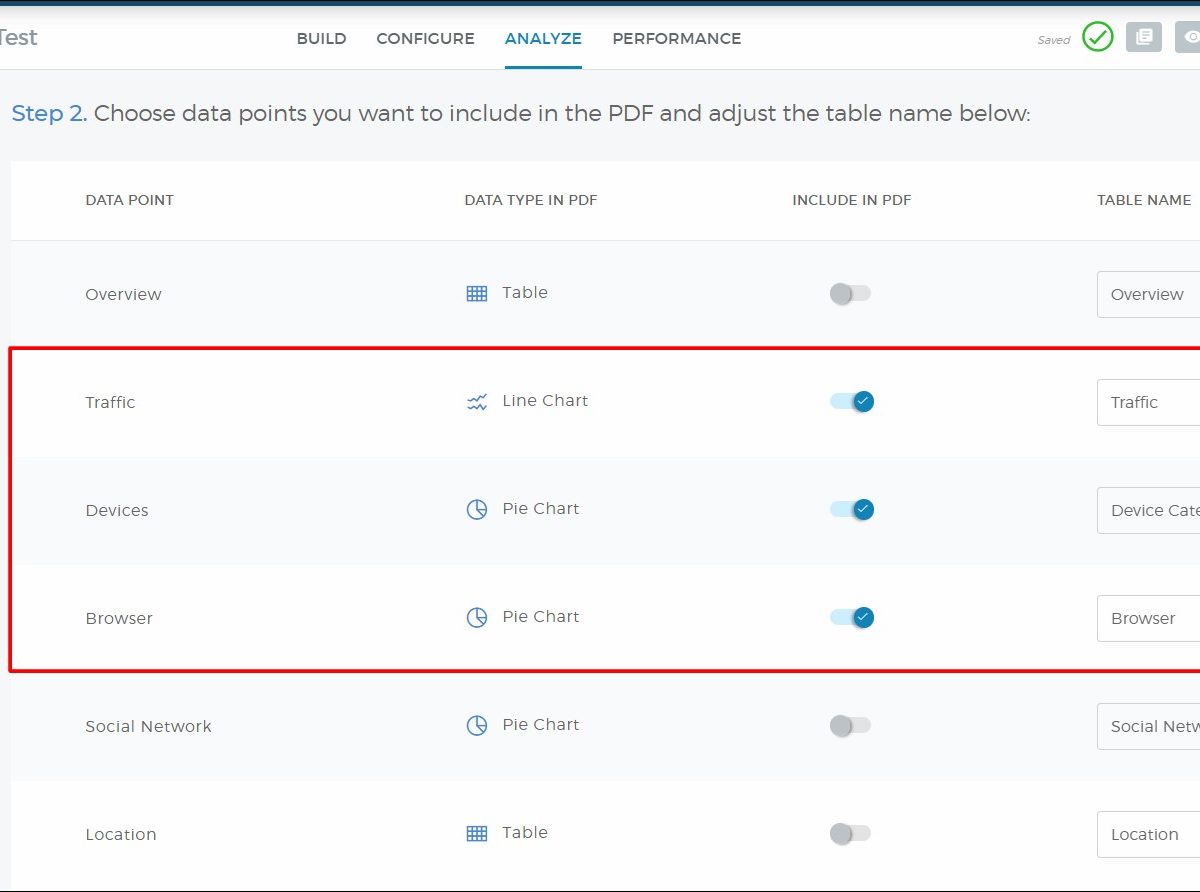Click the green saved checkmark icon

click(1097, 38)
